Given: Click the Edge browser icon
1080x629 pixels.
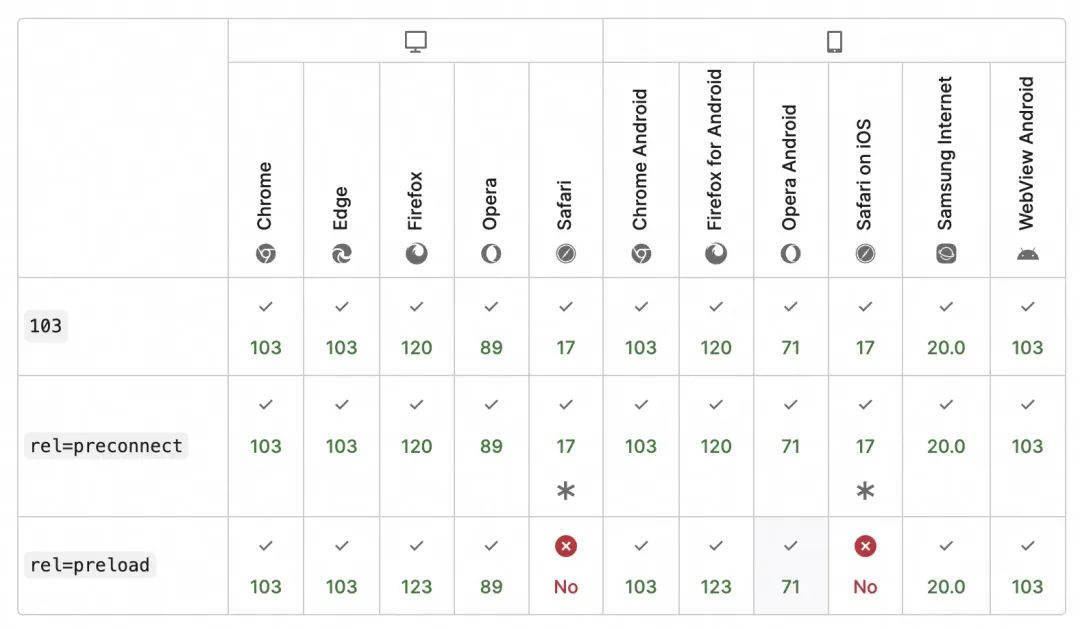Looking at the screenshot, I should 341,254.
